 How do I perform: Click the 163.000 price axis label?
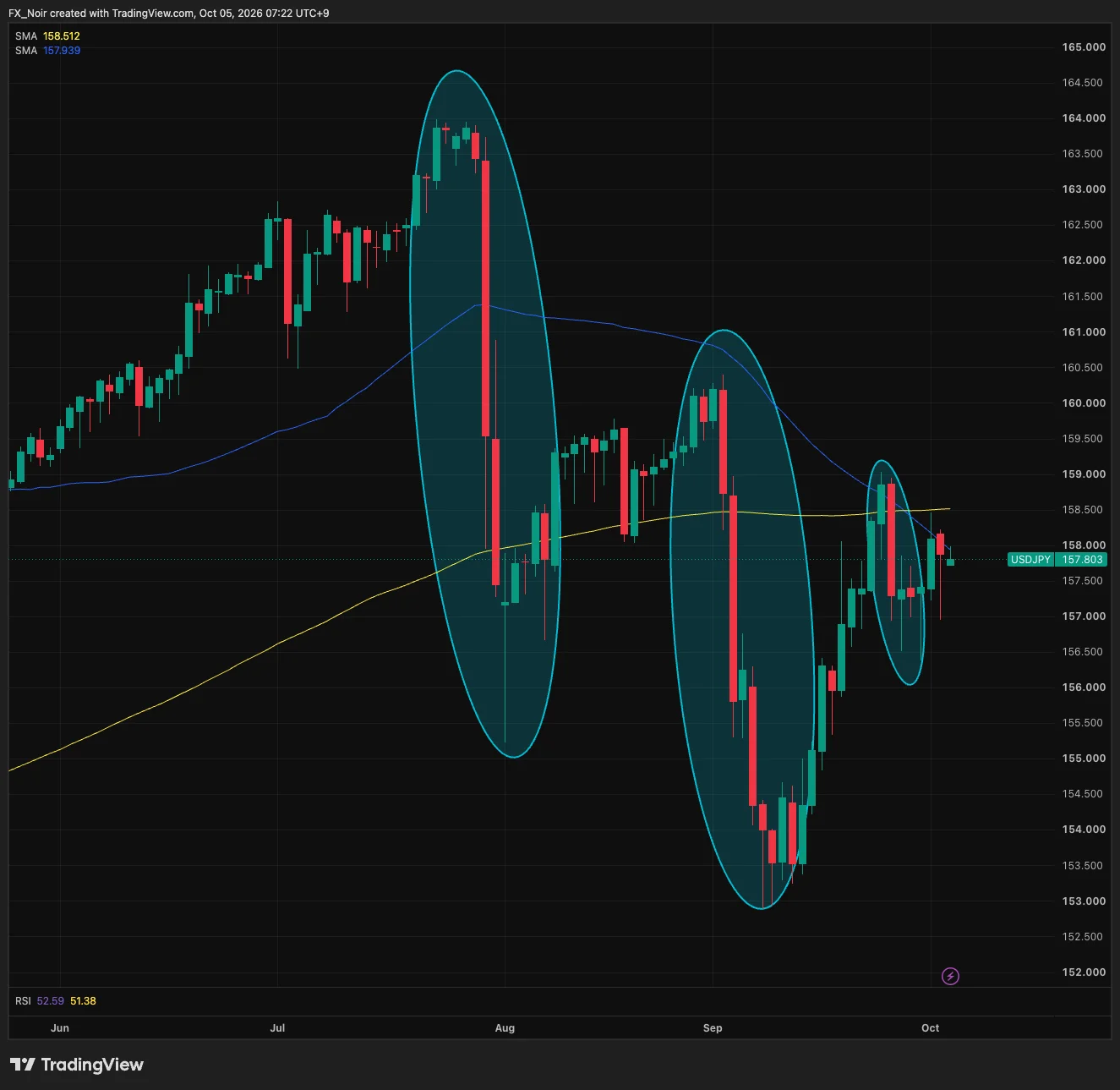(x=1084, y=189)
